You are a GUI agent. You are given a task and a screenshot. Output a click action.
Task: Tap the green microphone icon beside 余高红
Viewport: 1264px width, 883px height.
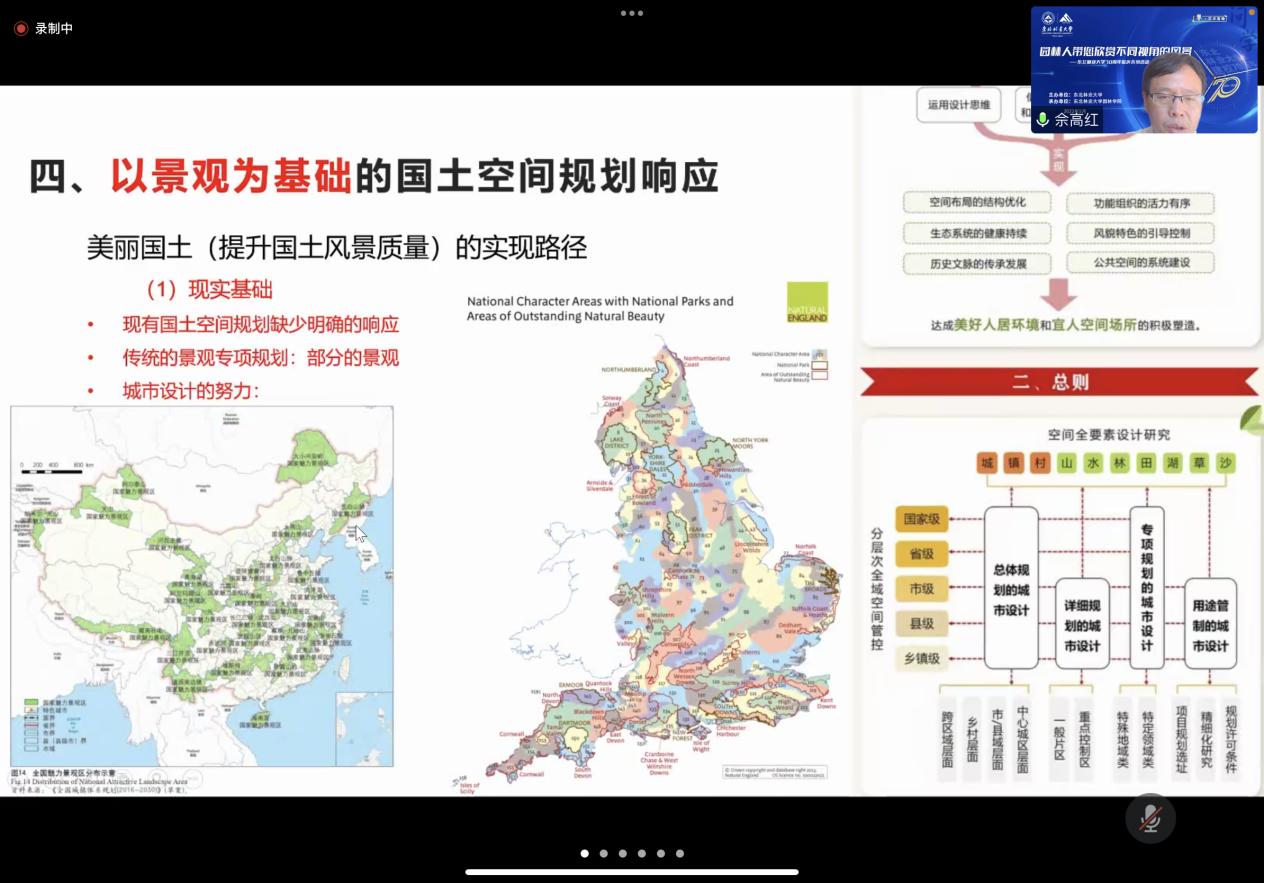click(x=1043, y=120)
